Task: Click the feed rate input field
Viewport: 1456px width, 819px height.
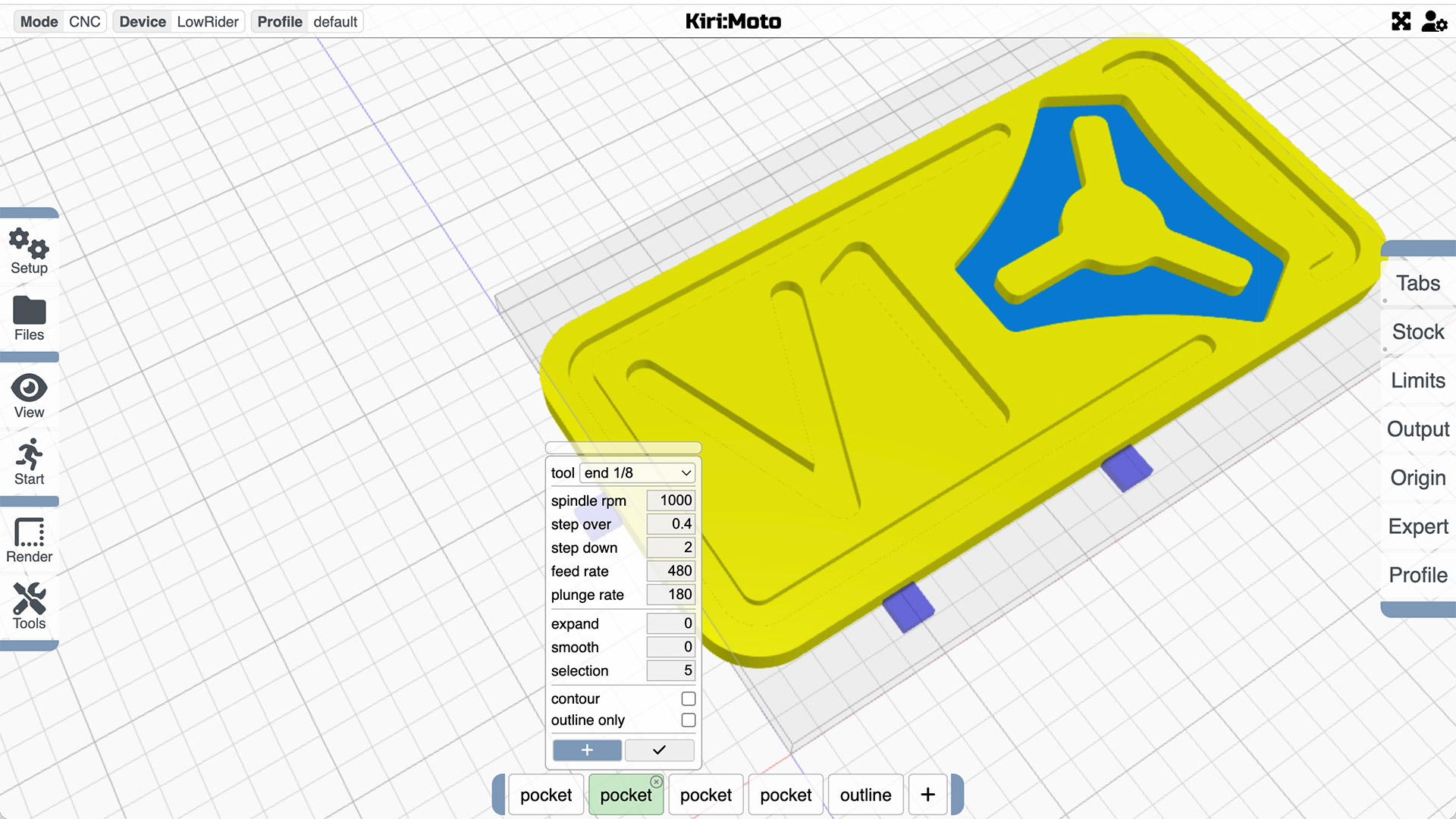Action: pos(668,570)
